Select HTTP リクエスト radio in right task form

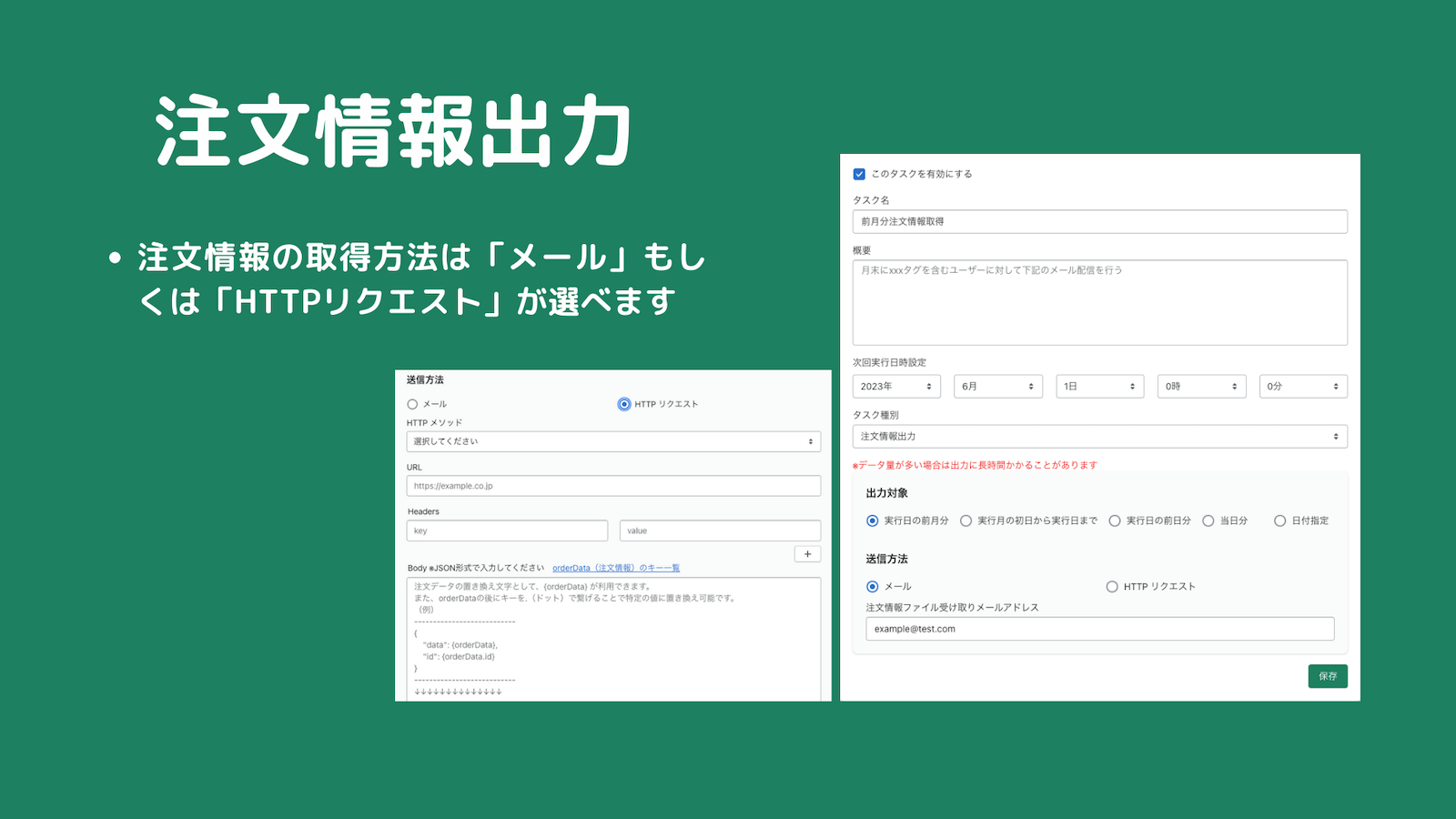pos(1112,587)
